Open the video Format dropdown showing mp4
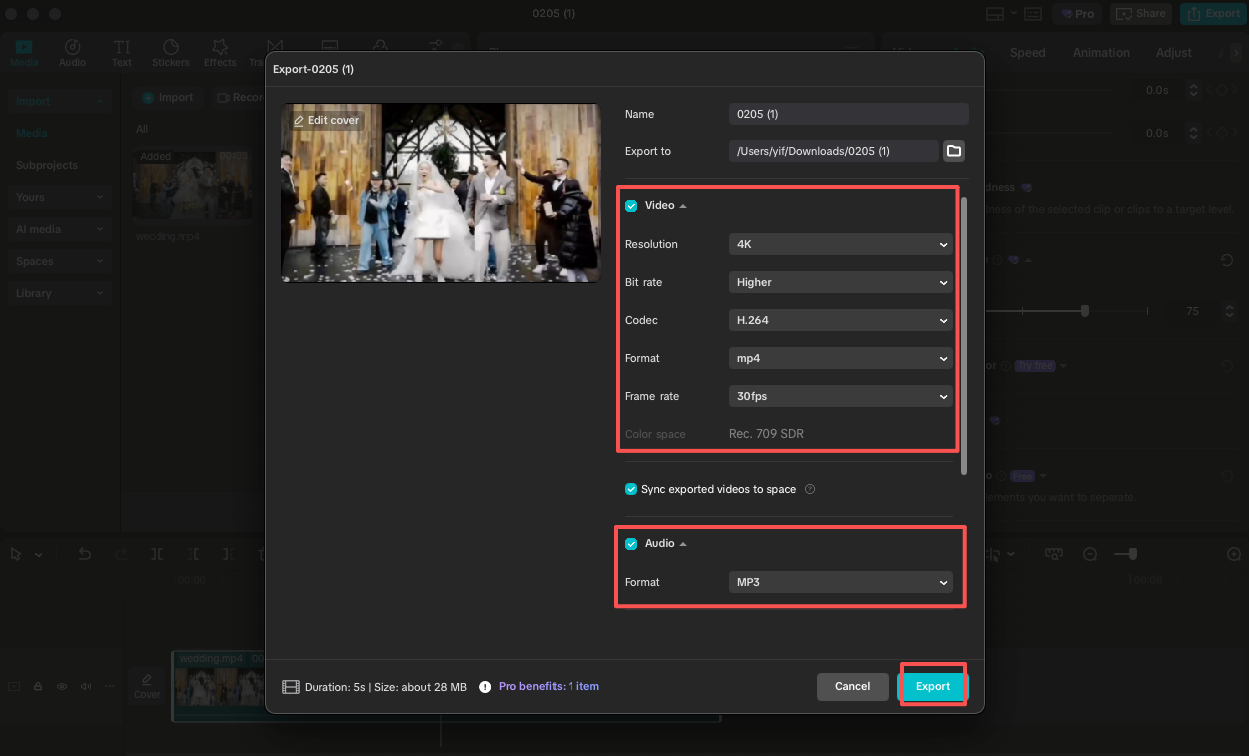The image size is (1249, 756). [x=841, y=358]
